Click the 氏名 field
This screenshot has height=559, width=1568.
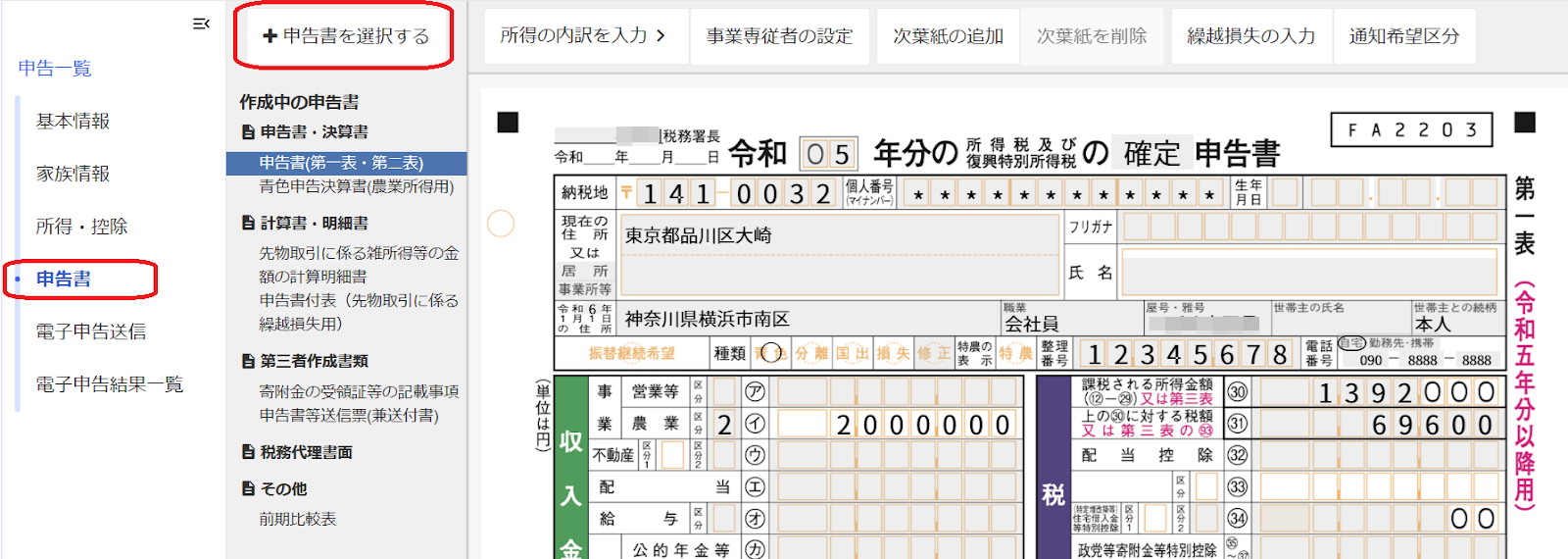pyautogui.click(x=1310, y=272)
